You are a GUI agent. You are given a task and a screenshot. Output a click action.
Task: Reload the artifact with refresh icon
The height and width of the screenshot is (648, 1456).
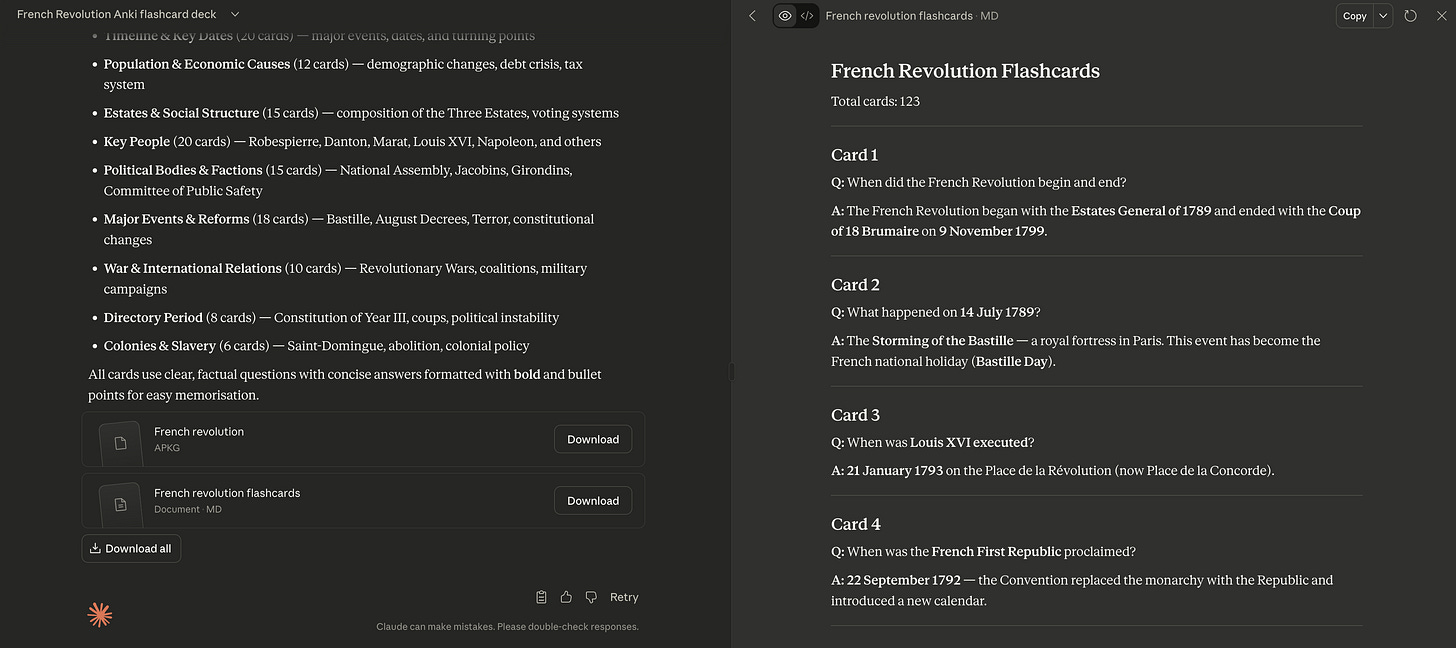[x=1410, y=16]
